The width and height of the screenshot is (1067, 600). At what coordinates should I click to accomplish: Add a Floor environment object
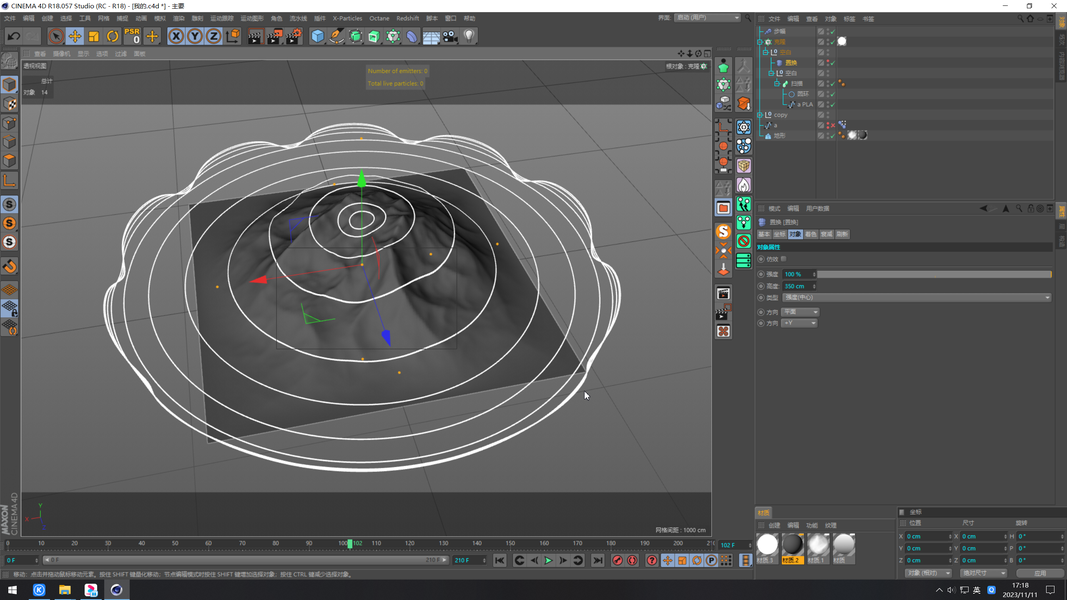[x=431, y=36]
